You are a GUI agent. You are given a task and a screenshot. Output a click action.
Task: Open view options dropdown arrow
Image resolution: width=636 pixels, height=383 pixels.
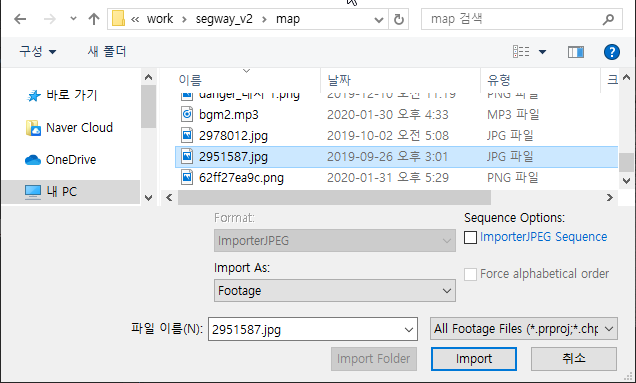click(x=542, y=52)
